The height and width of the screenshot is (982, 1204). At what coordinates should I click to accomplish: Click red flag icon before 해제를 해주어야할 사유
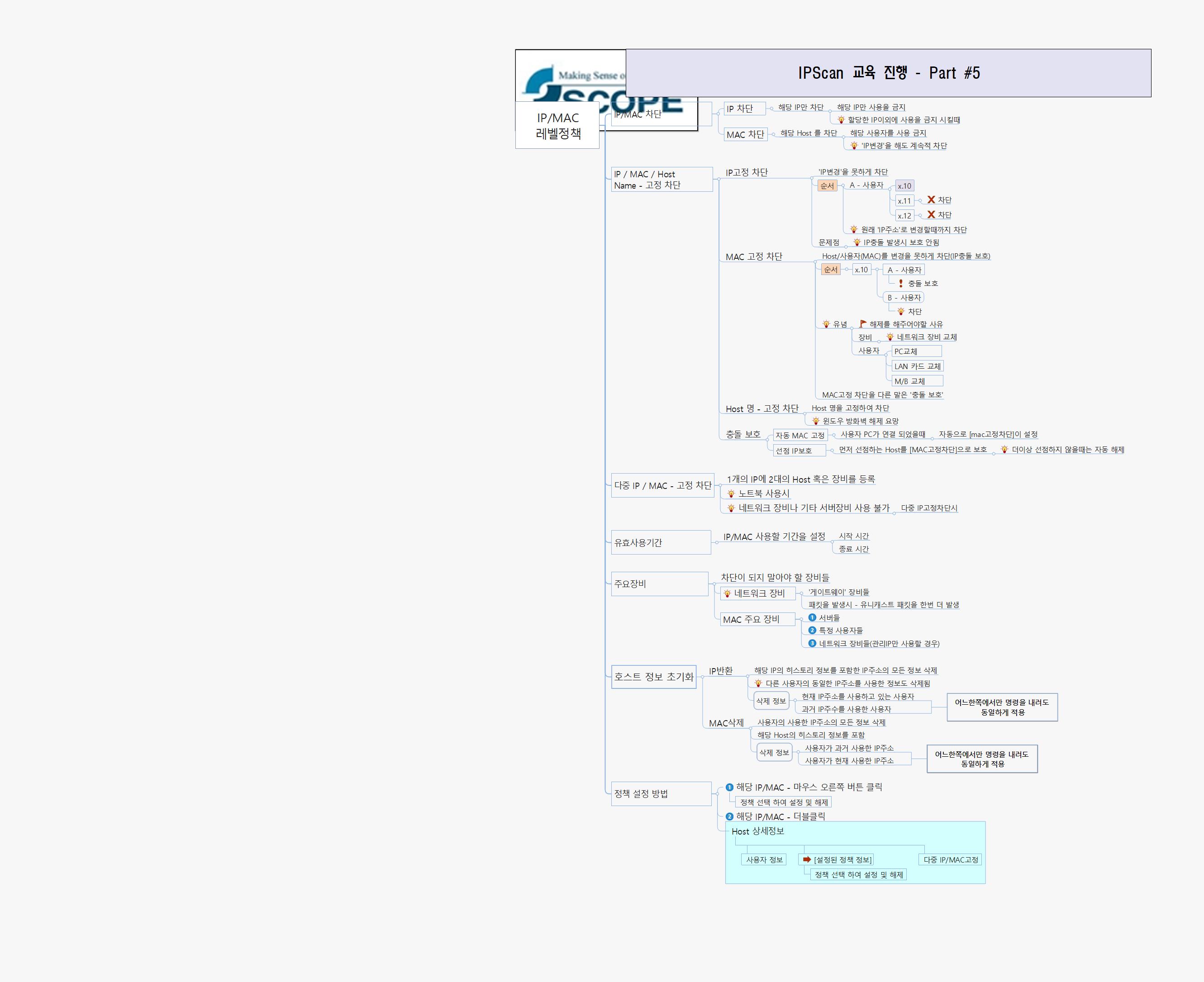(863, 323)
